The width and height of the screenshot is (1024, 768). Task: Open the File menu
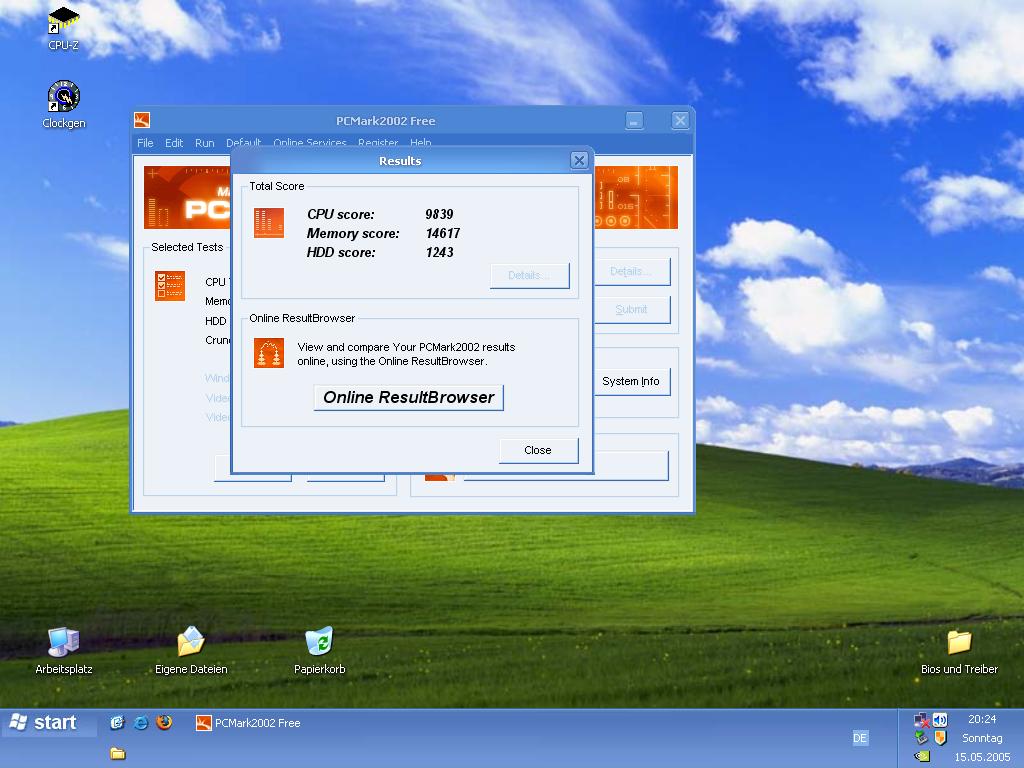tap(145, 142)
